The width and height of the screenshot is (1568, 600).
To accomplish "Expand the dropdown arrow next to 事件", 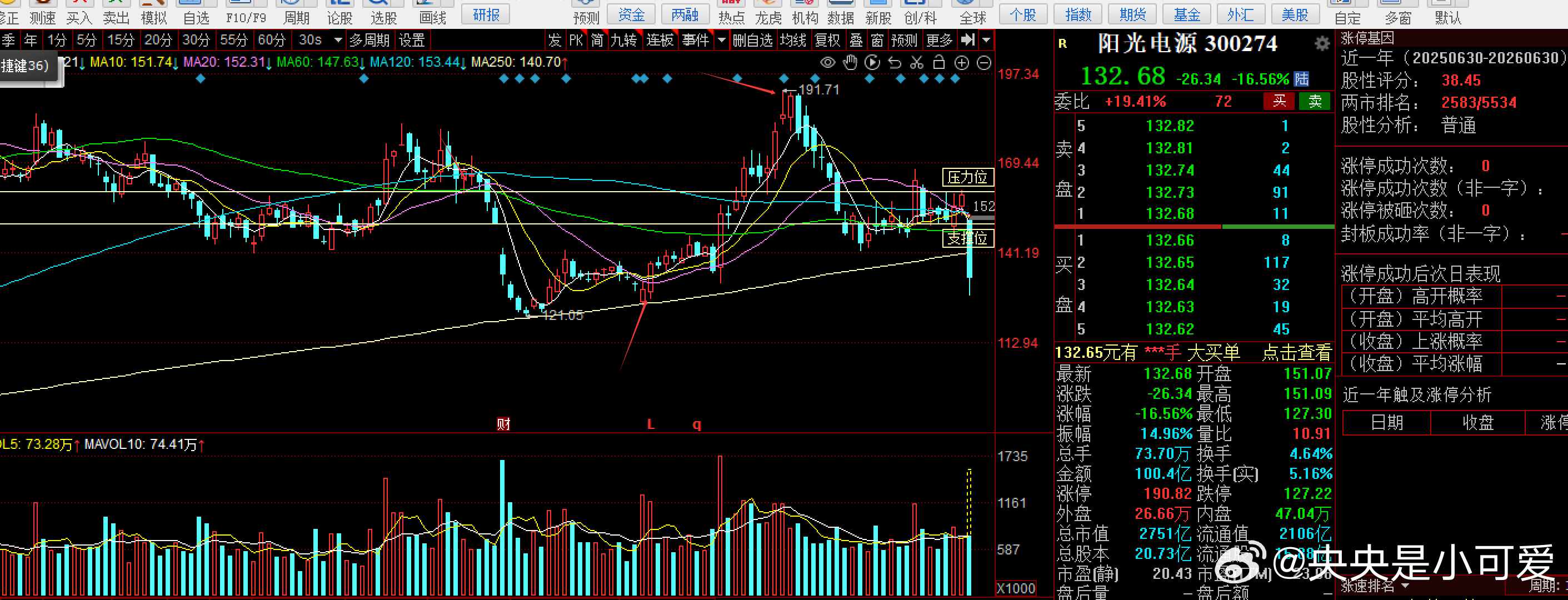I will tap(721, 40).
